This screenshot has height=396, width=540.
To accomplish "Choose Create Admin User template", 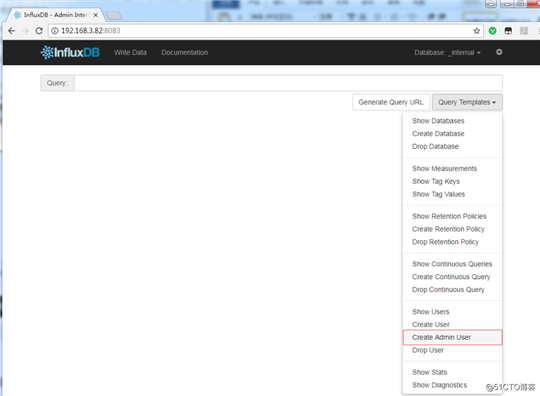I will pyautogui.click(x=453, y=337).
